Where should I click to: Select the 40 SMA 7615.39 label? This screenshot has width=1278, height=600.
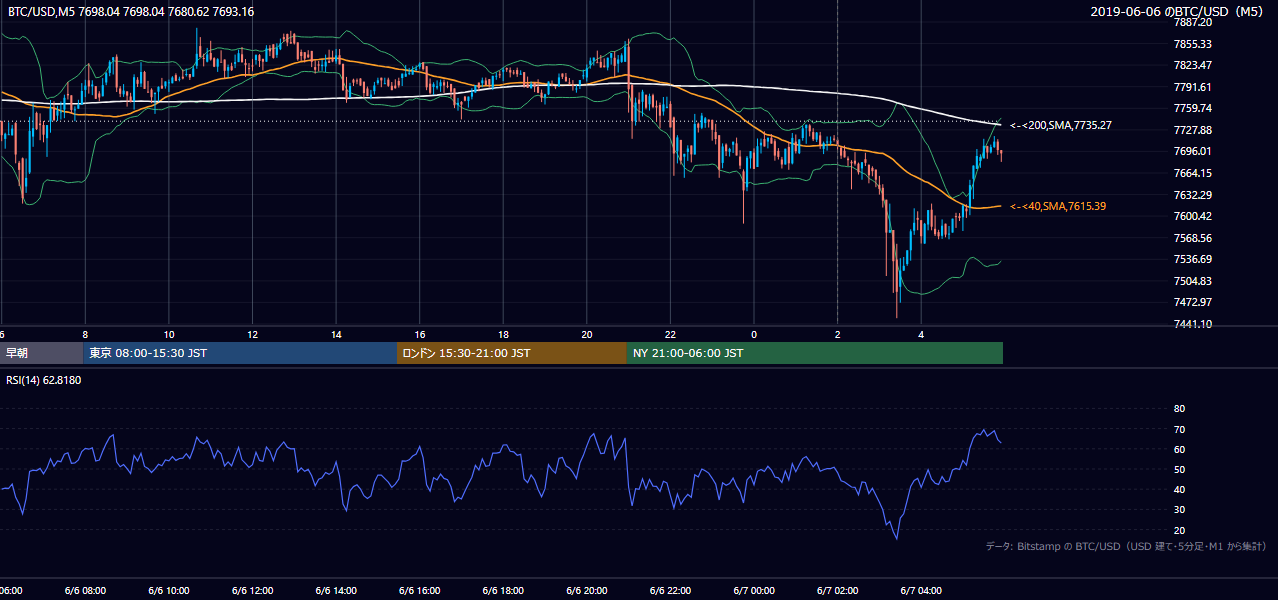point(1057,206)
